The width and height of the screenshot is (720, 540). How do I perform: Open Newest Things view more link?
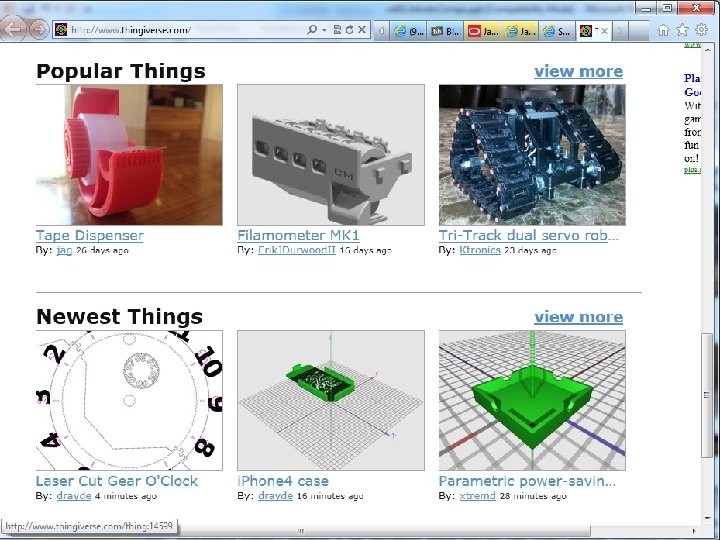(579, 316)
